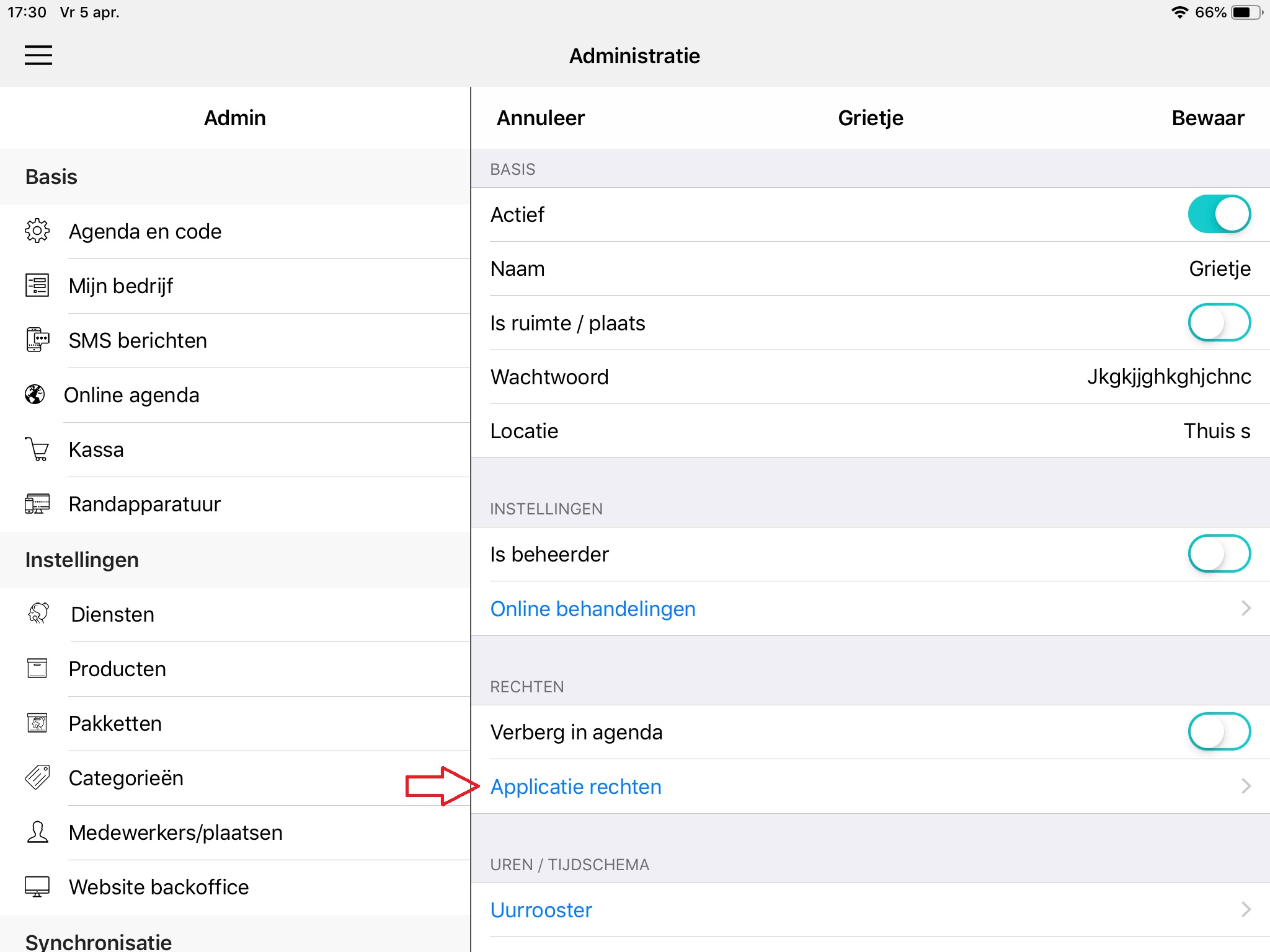Open Applicatie rechten via its chevron
Viewport: 1270px width, 952px height.
point(1246,787)
